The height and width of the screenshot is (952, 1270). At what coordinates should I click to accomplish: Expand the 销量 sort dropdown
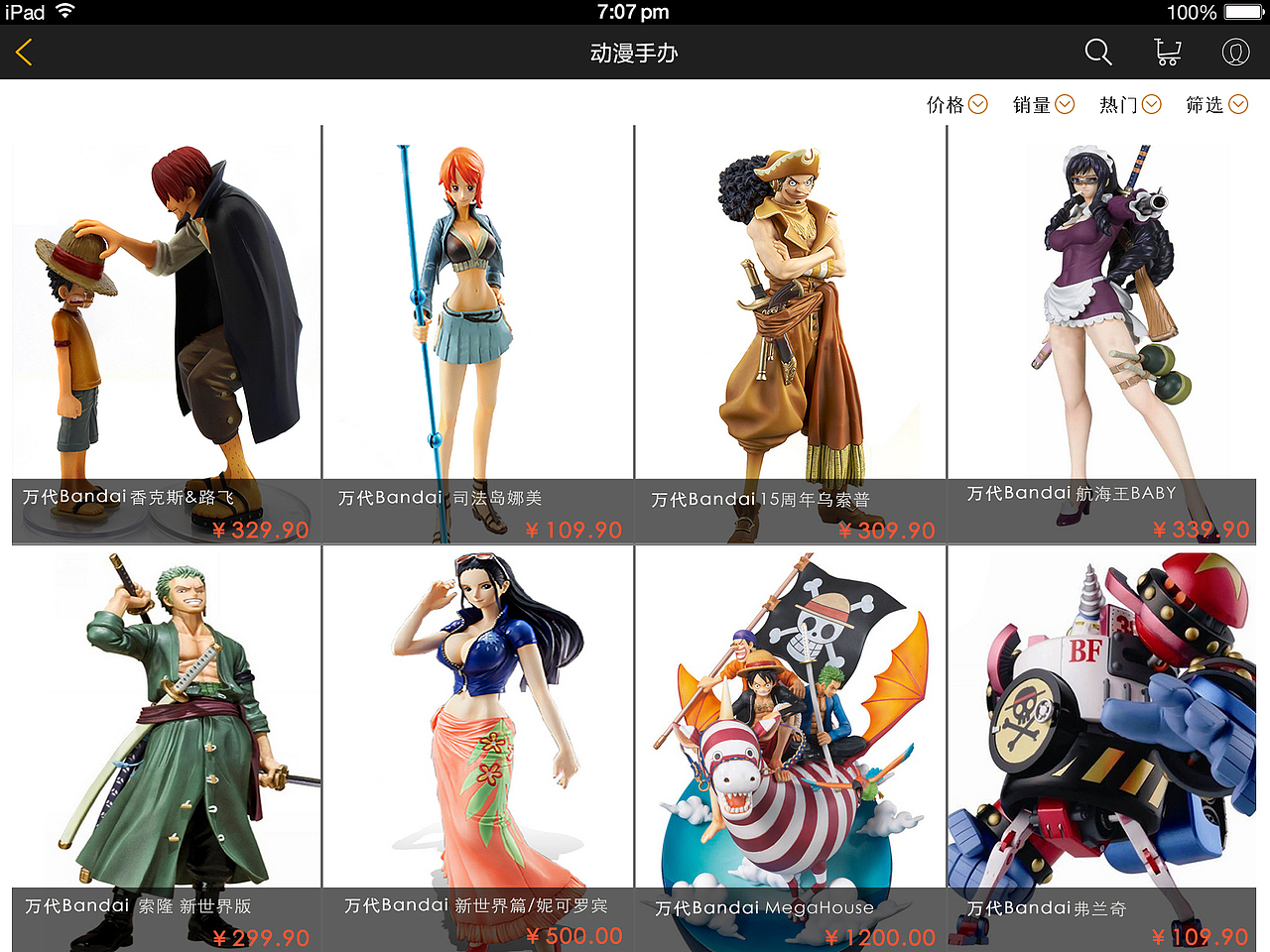[1044, 104]
